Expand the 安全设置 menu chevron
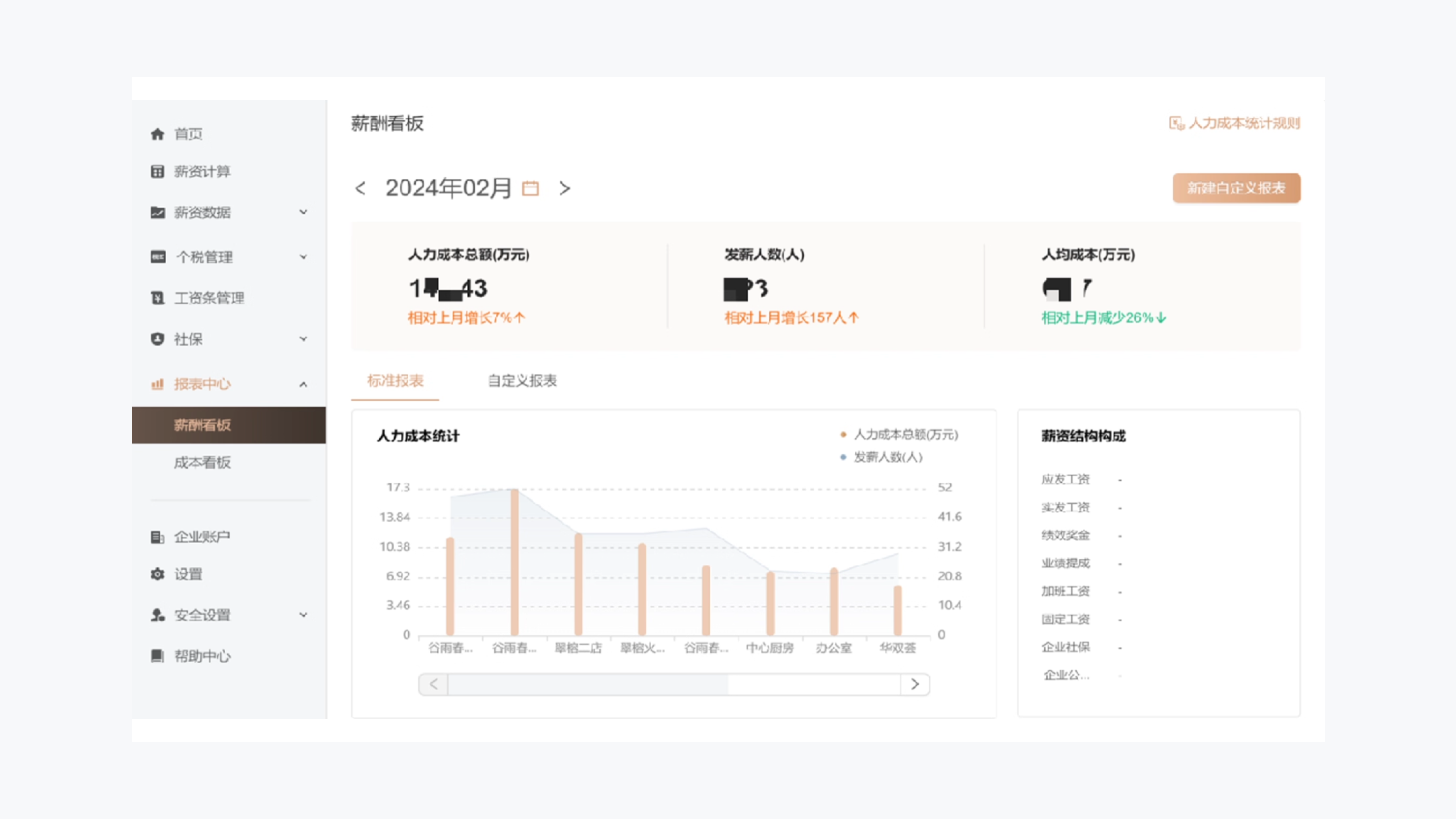 tap(304, 615)
